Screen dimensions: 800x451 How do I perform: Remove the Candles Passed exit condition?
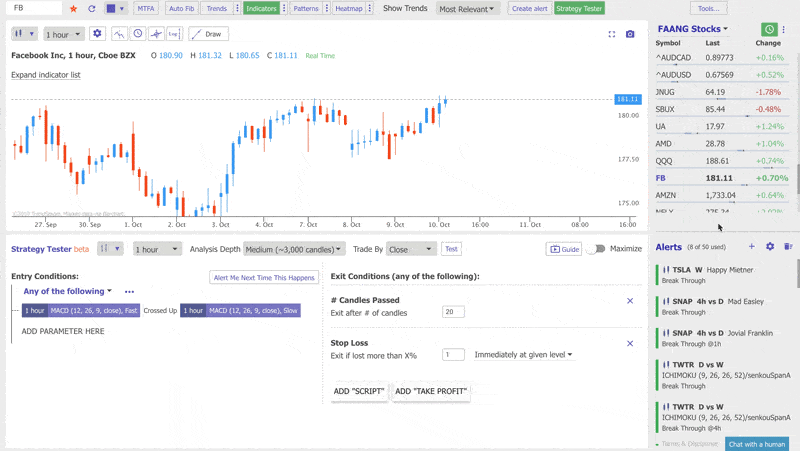[630, 300]
